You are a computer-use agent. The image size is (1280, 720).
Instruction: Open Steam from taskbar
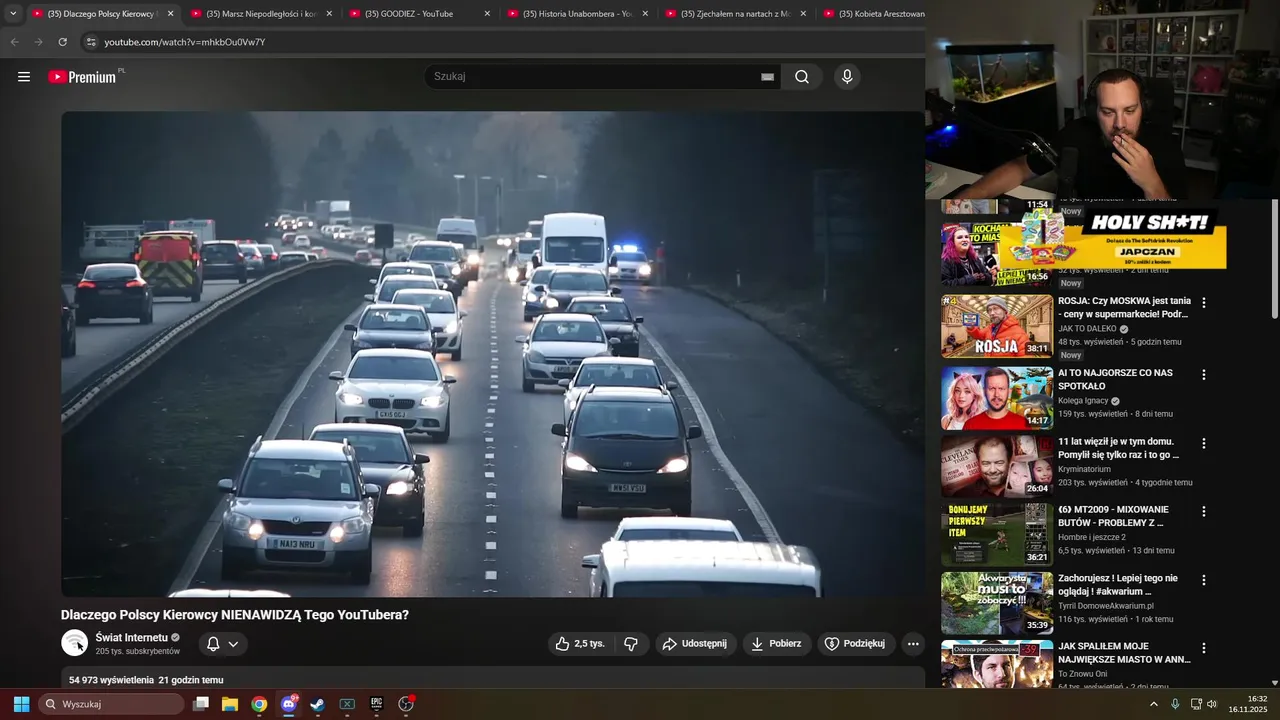[318, 704]
